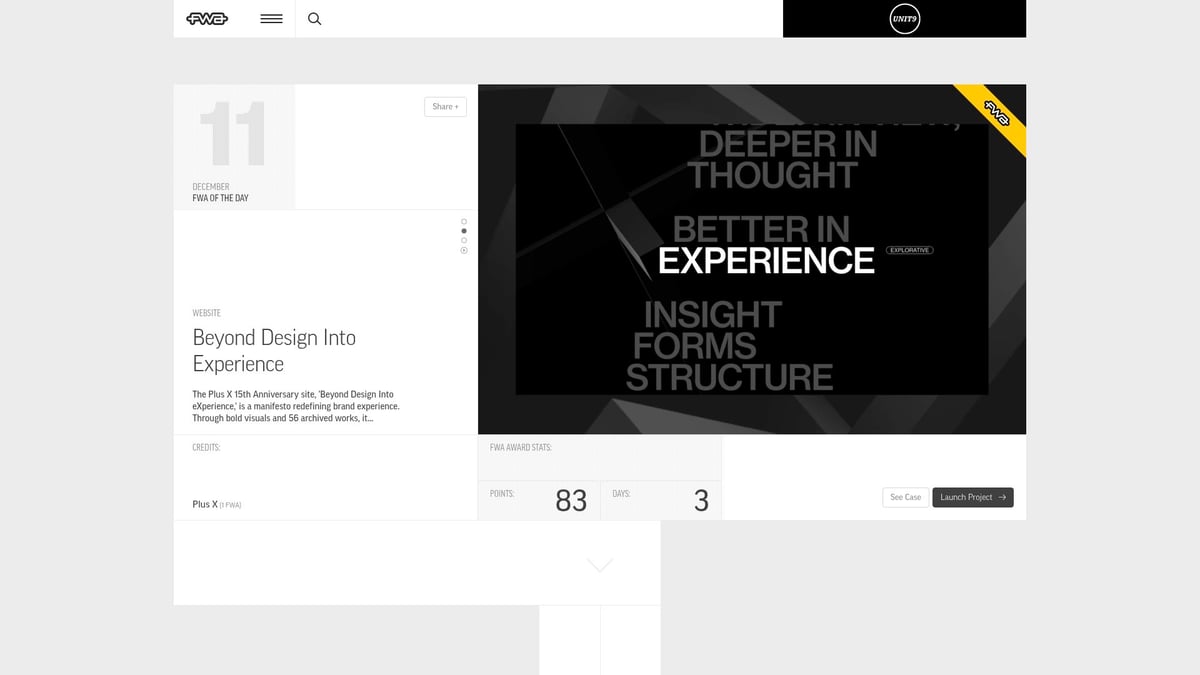Select the third carousel dot indicator
1200x675 pixels.
pos(463,240)
